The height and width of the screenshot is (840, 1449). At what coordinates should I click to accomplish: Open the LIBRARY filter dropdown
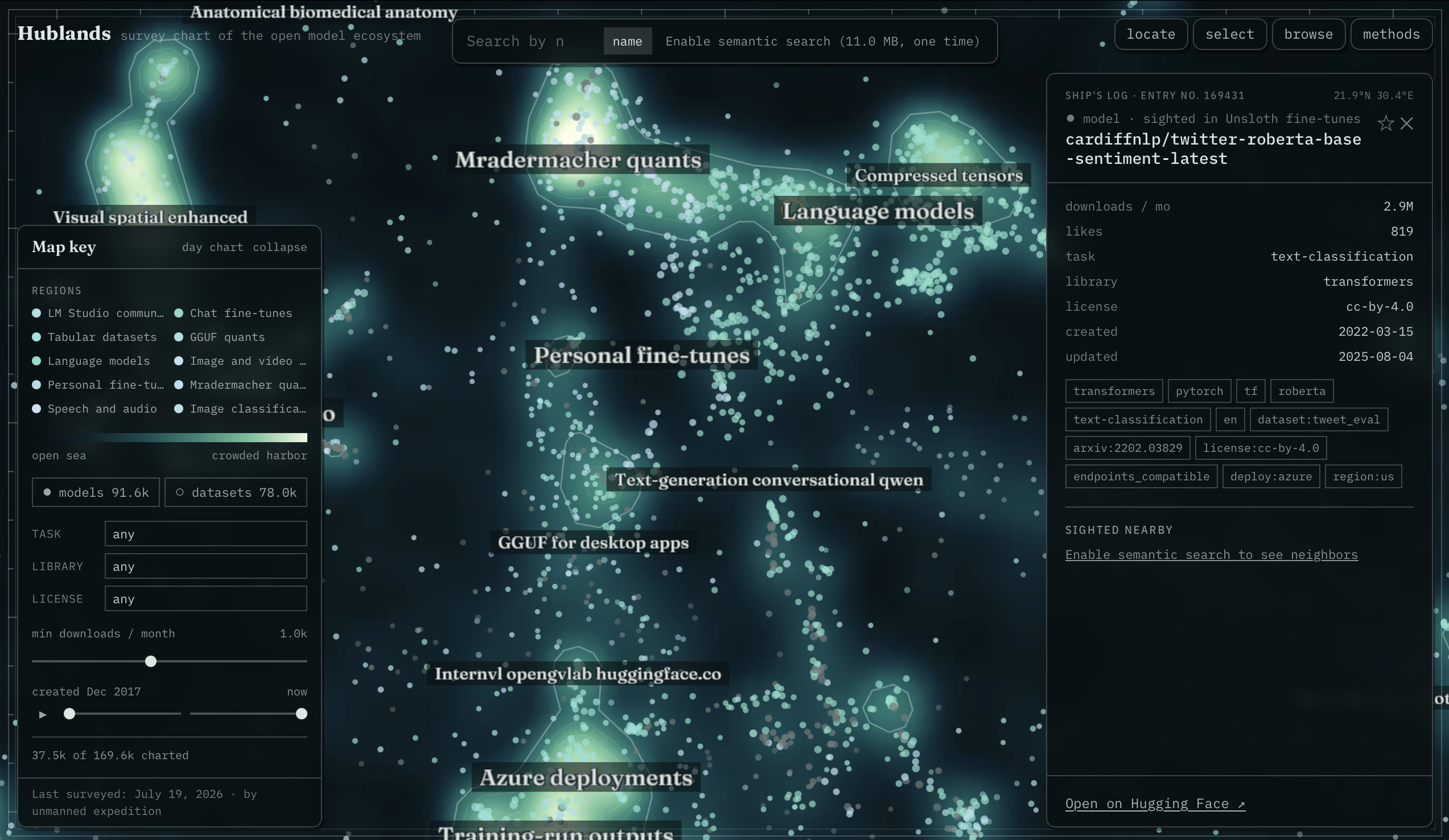206,566
